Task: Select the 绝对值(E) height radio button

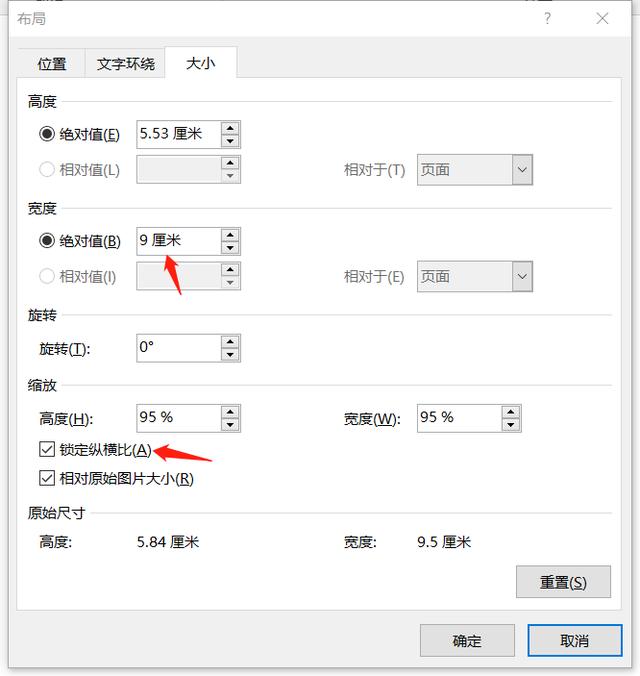Action: [x=47, y=135]
